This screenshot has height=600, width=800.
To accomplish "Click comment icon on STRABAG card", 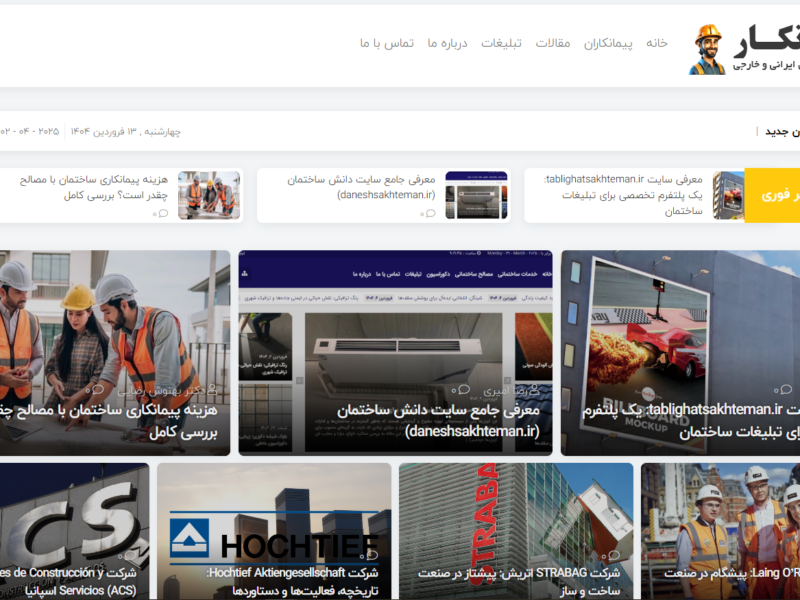I will [614, 555].
